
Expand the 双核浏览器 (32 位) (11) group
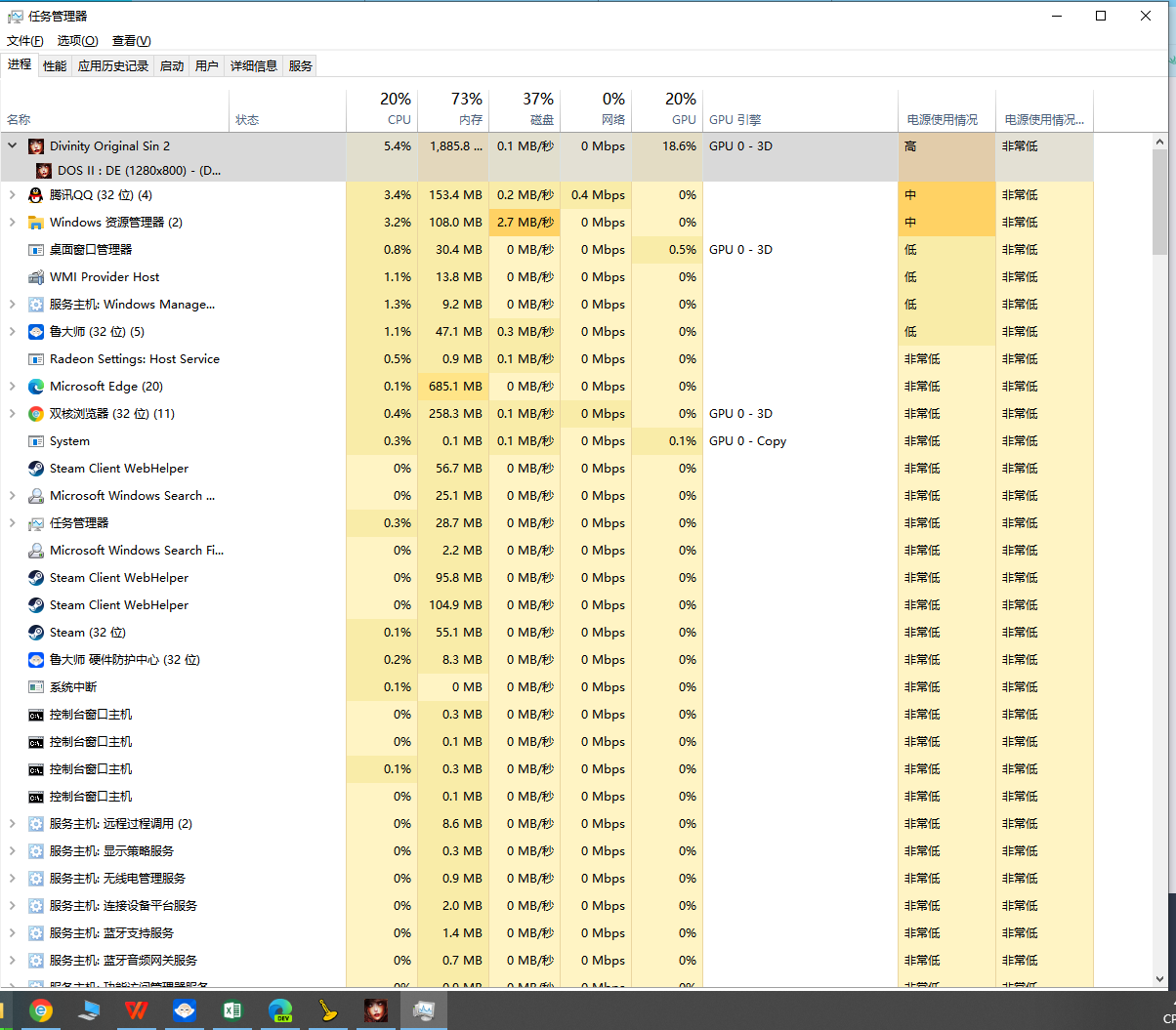click(13, 414)
